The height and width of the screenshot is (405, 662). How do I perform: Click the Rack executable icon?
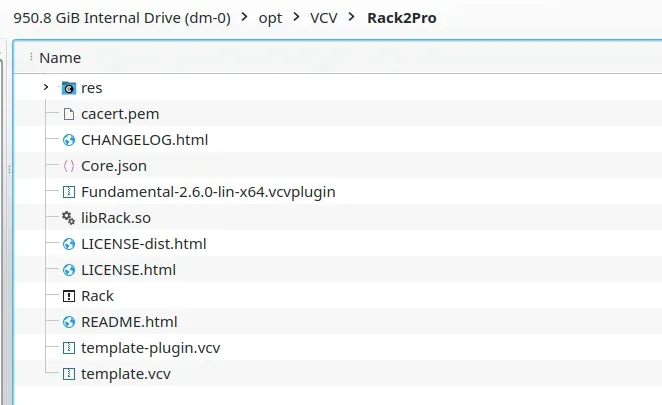coord(69,296)
